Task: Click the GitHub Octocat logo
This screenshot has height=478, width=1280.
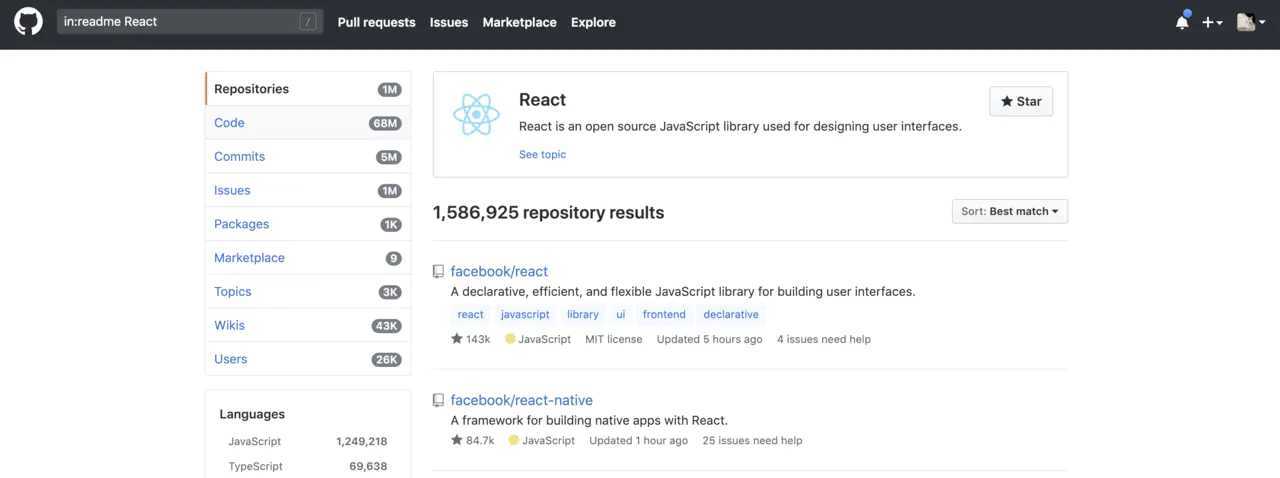Action: tap(28, 21)
